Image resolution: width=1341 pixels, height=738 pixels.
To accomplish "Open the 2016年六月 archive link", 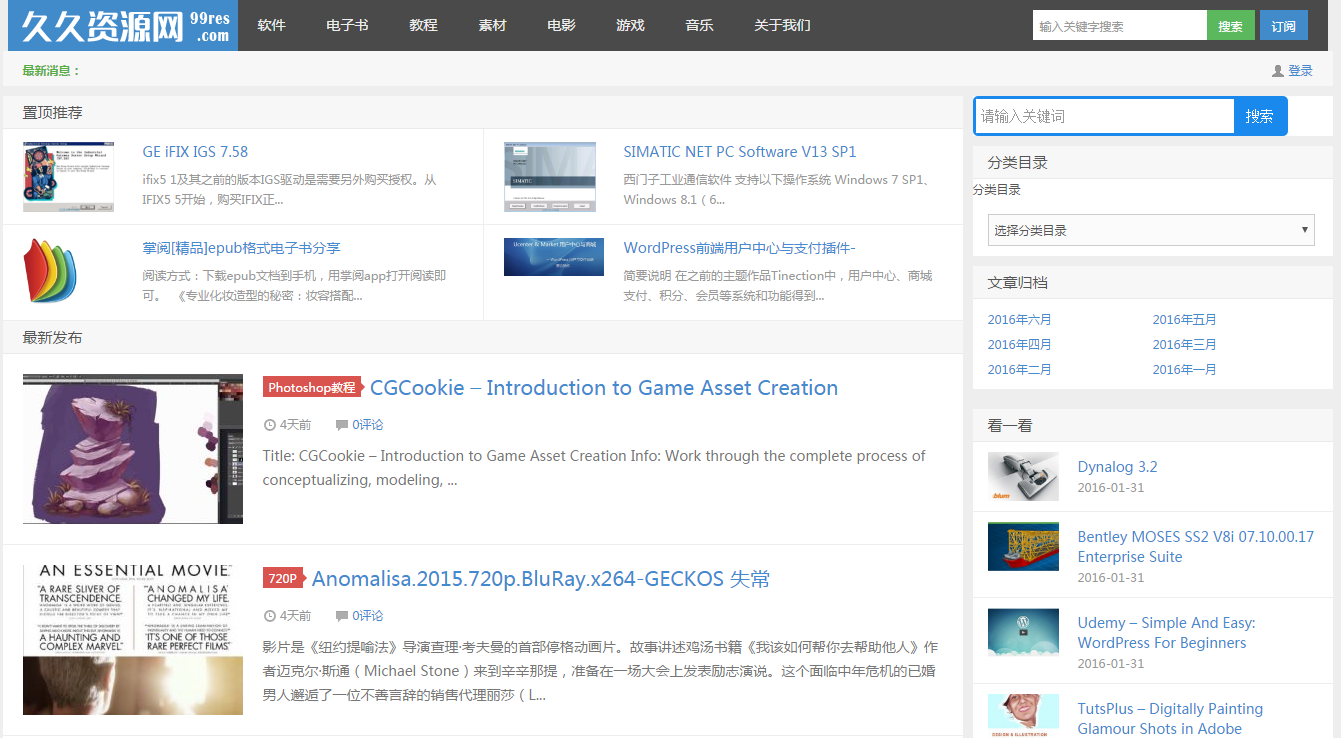I will (1019, 320).
